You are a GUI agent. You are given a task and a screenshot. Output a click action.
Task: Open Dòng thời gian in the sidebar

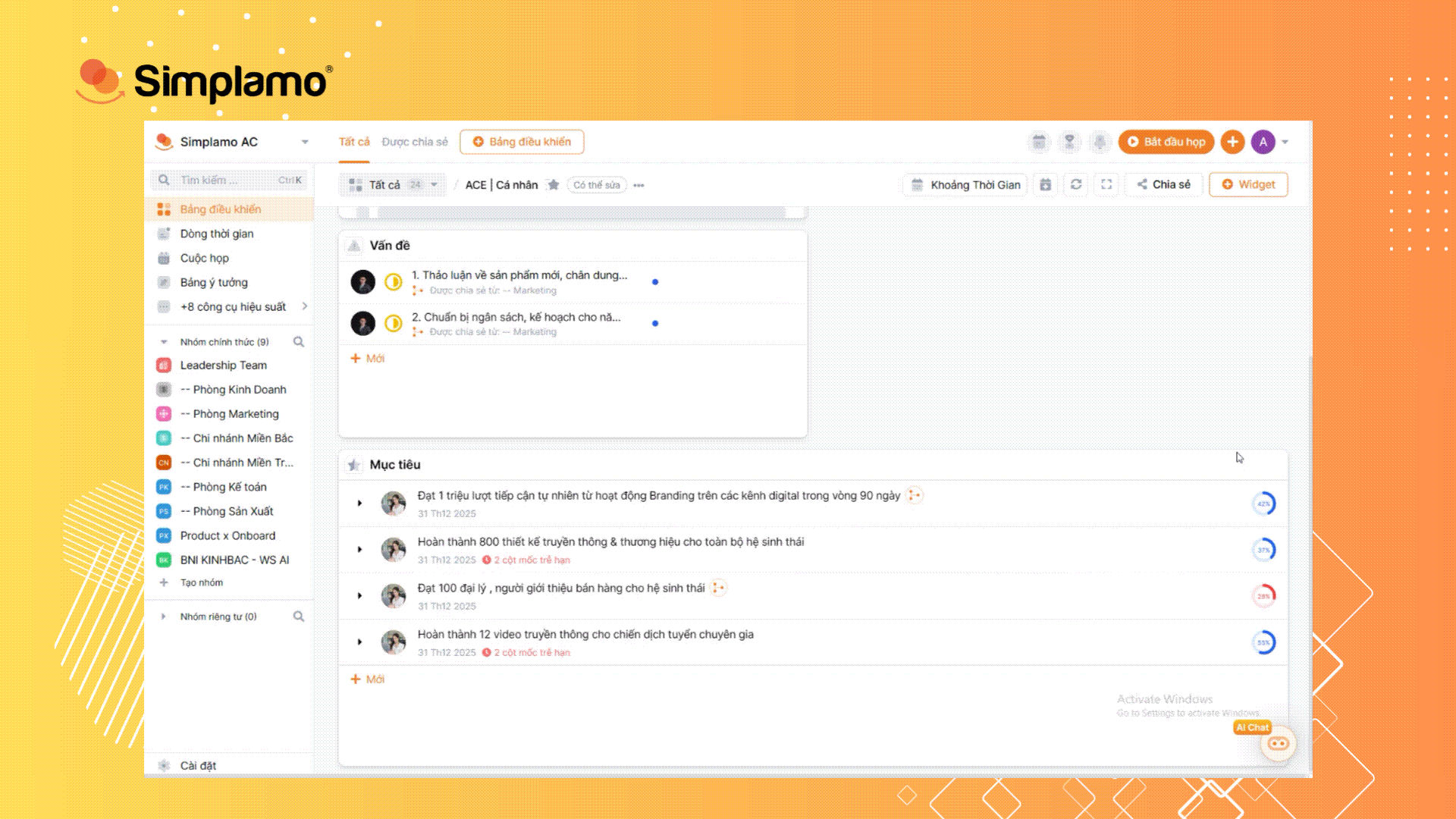pos(217,234)
